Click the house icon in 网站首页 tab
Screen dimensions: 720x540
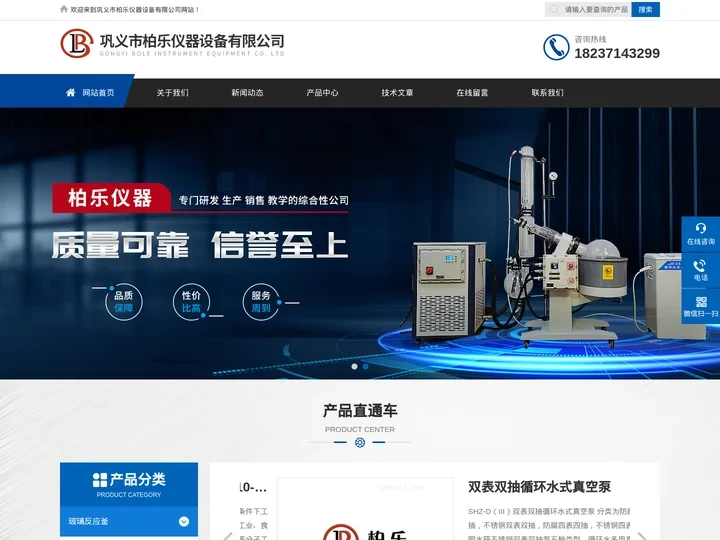pos(70,92)
